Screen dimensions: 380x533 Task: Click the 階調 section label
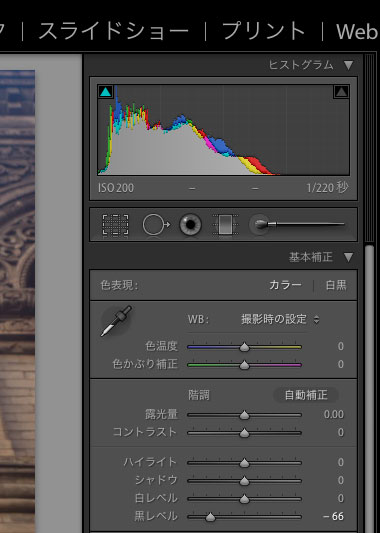point(199,395)
